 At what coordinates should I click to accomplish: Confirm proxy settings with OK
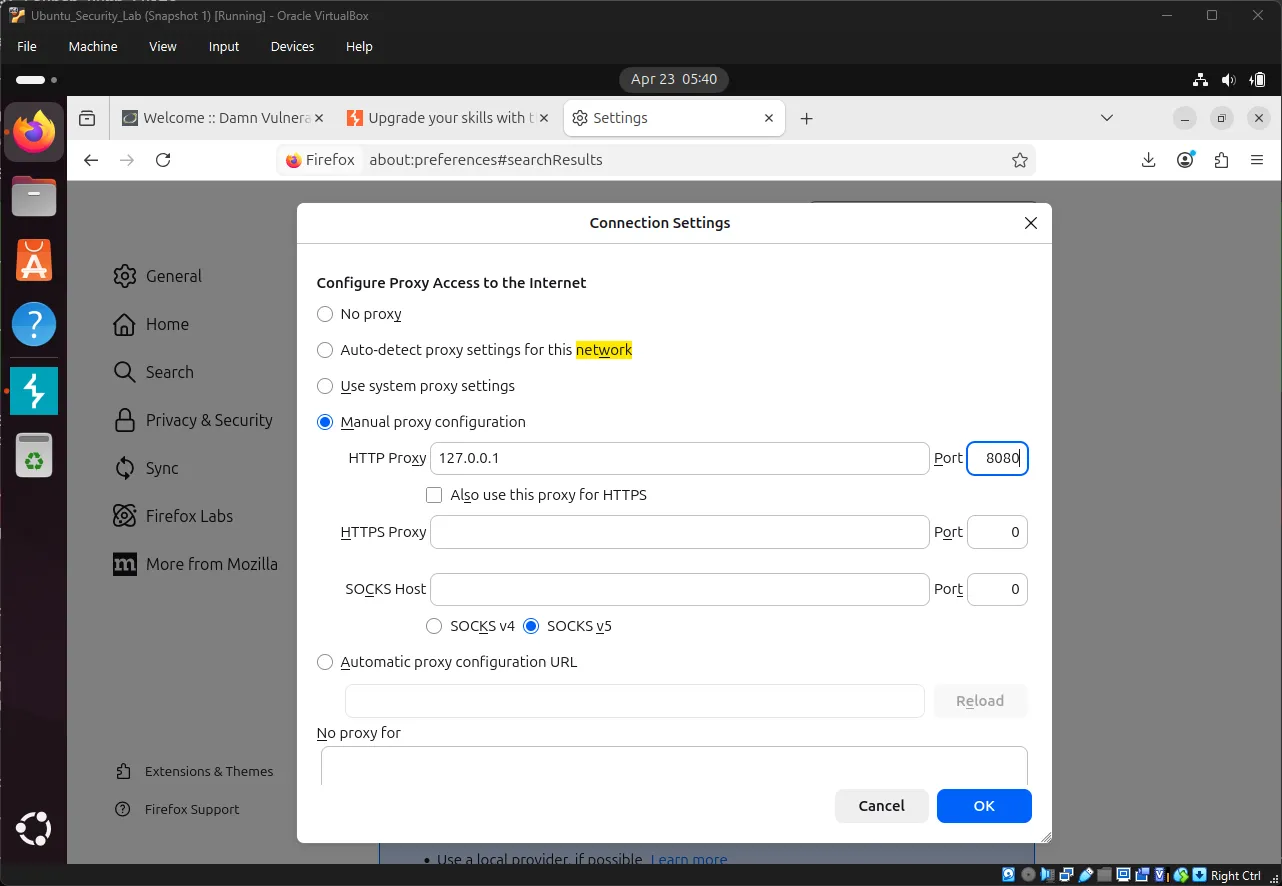pos(983,806)
